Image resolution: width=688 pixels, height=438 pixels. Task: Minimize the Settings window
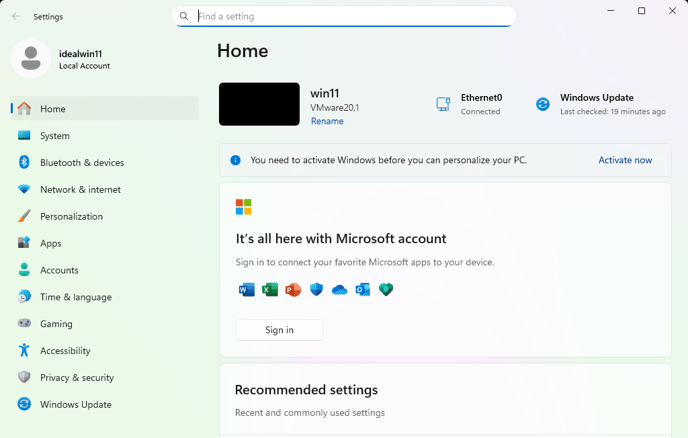point(610,11)
